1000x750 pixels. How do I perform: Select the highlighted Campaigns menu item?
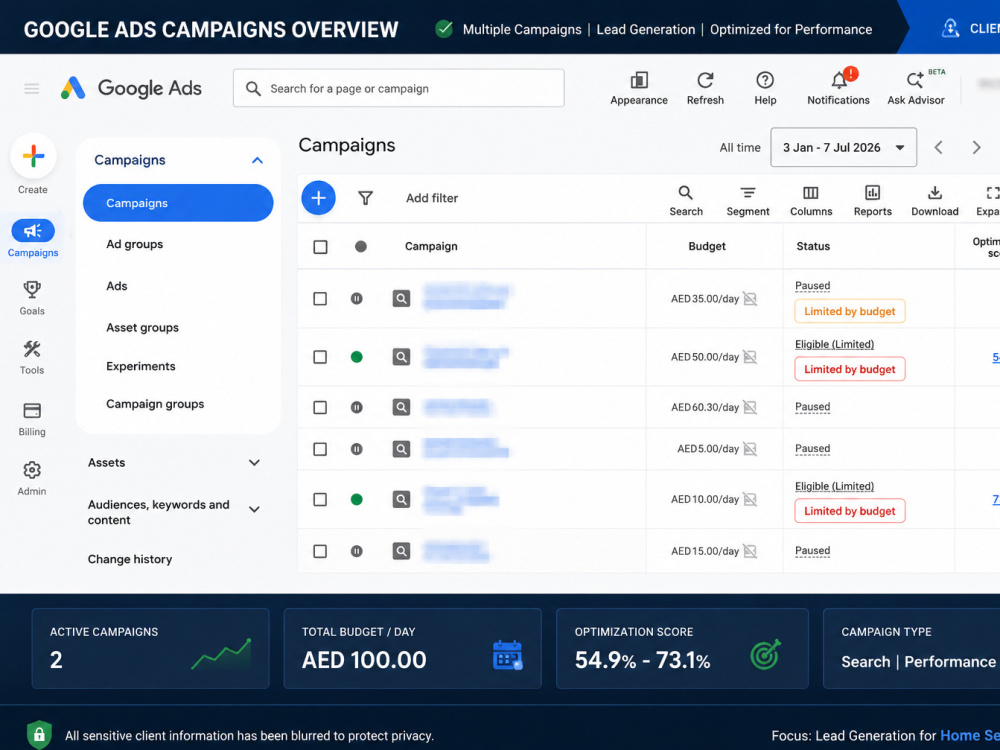click(178, 203)
